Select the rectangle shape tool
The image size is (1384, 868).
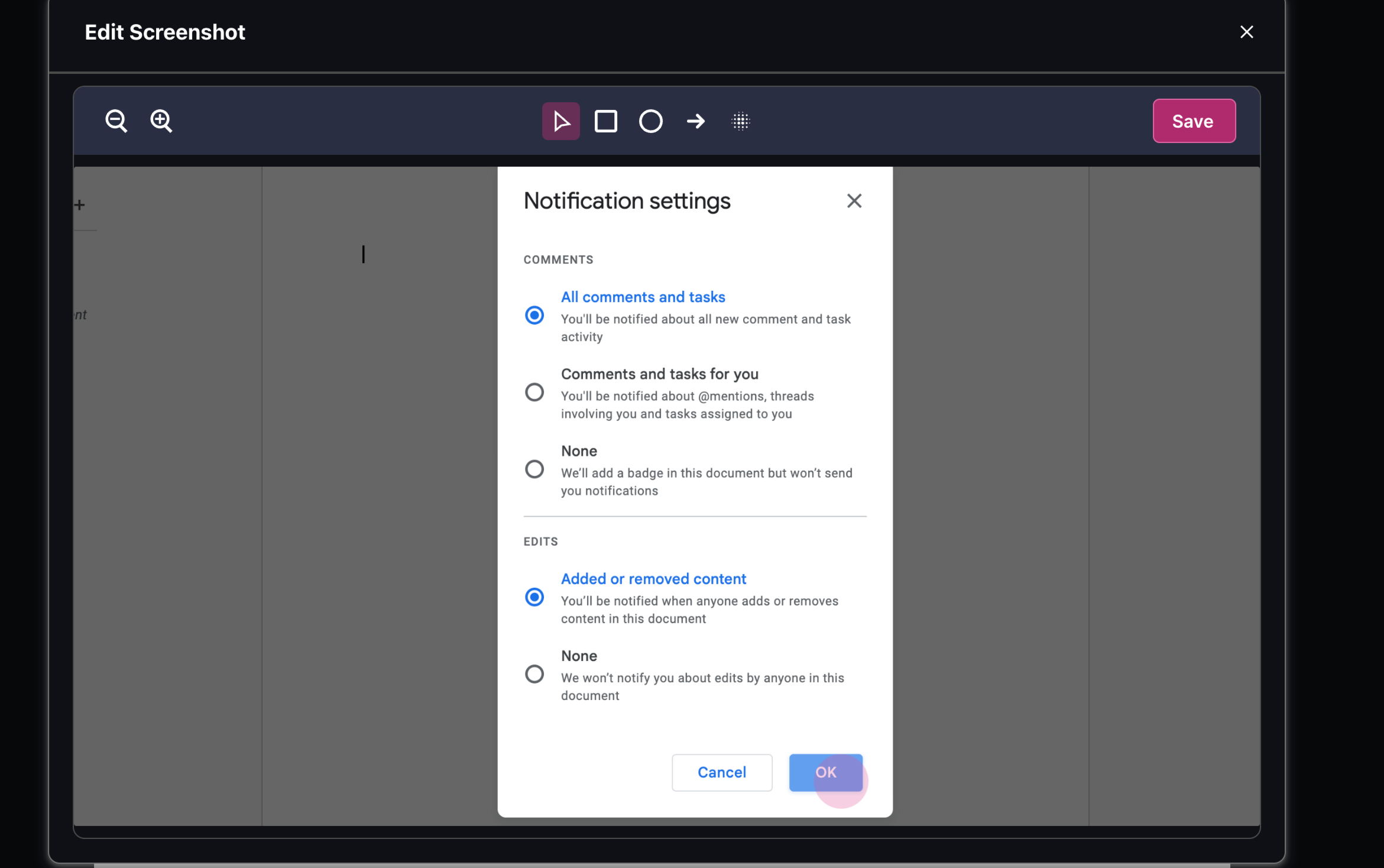pos(605,121)
